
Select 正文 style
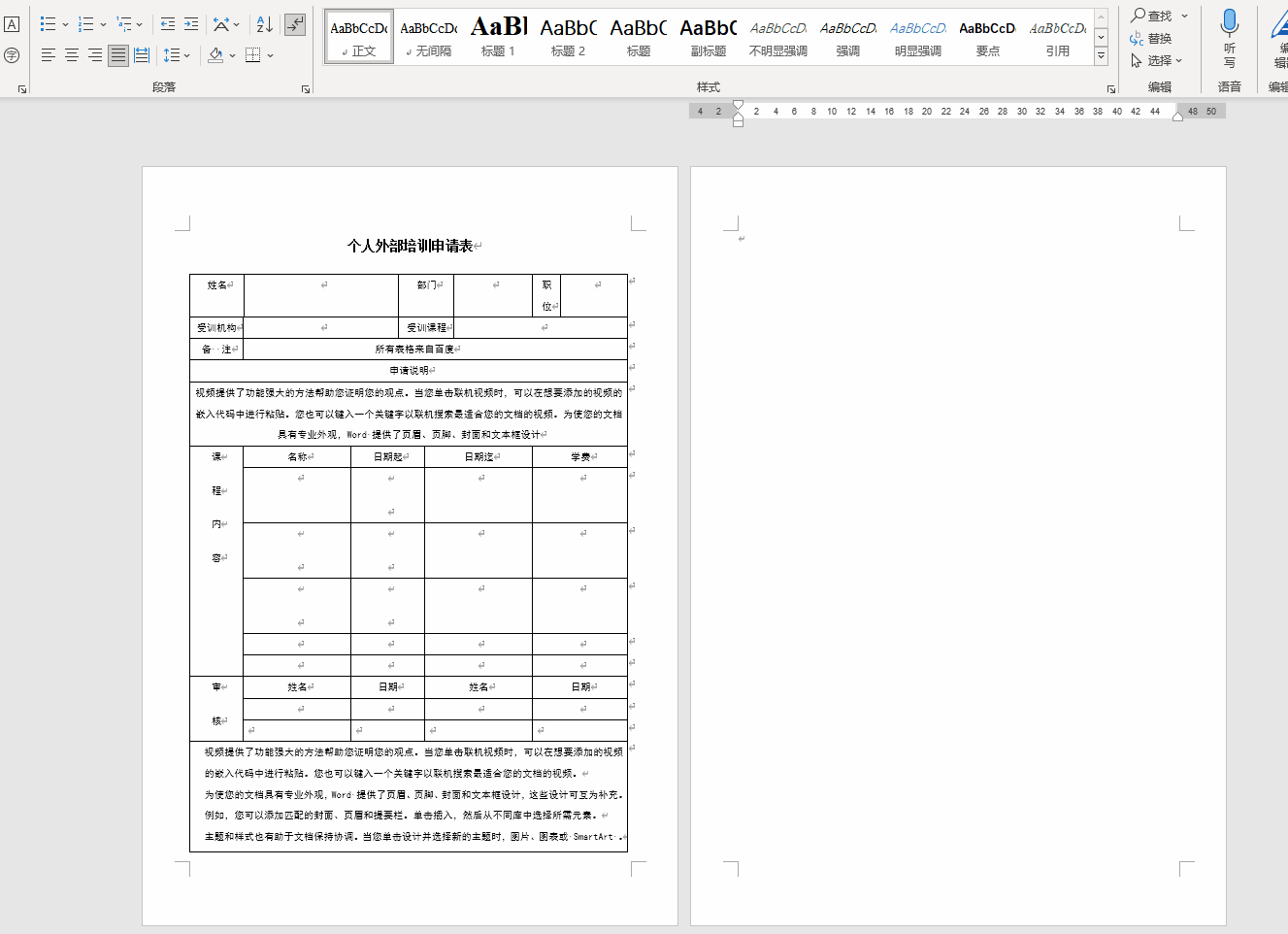(x=359, y=37)
